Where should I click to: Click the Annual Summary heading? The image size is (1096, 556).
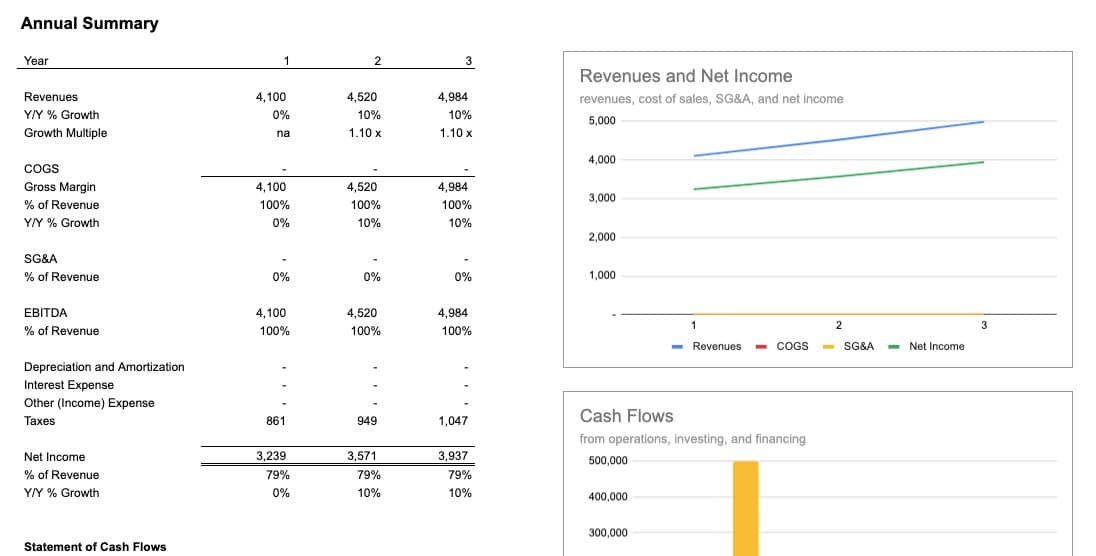pos(89,23)
